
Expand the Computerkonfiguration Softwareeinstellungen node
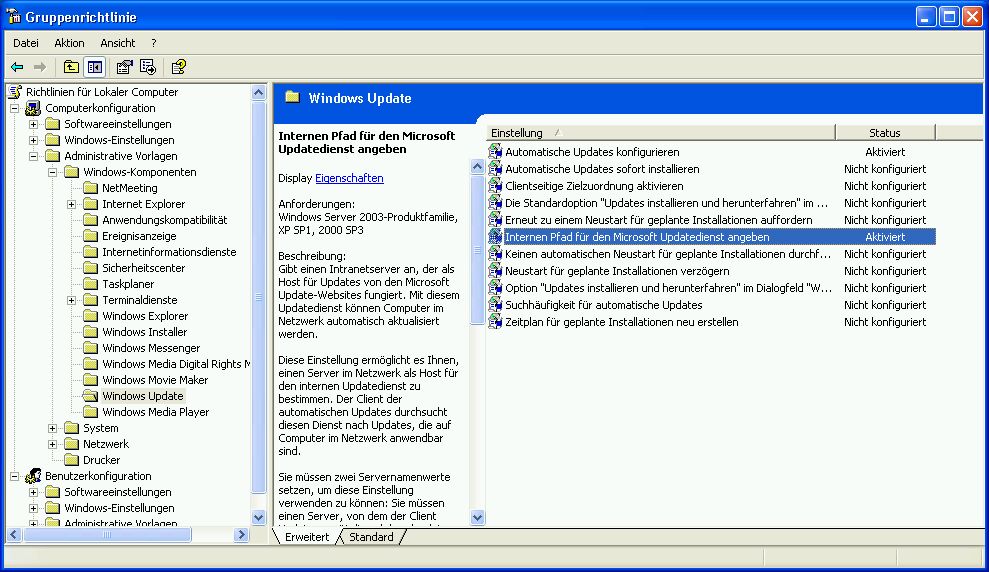click(33, 124)
